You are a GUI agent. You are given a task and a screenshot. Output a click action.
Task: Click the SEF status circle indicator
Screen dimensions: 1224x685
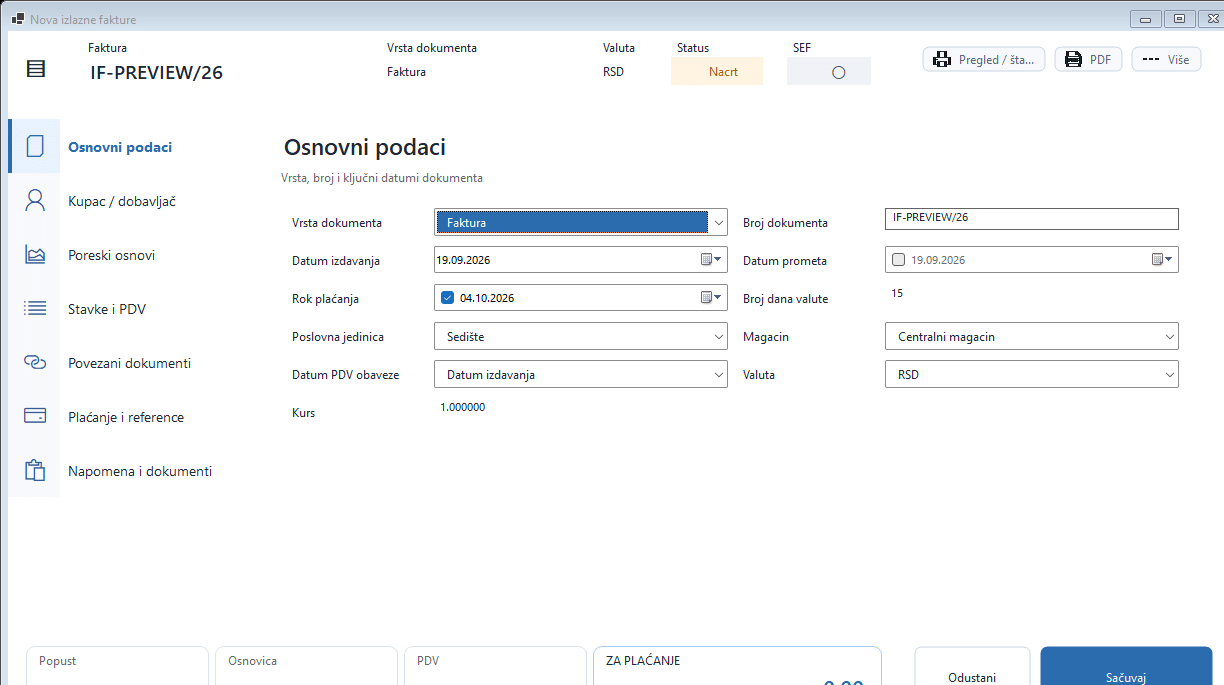pos(839,72)
